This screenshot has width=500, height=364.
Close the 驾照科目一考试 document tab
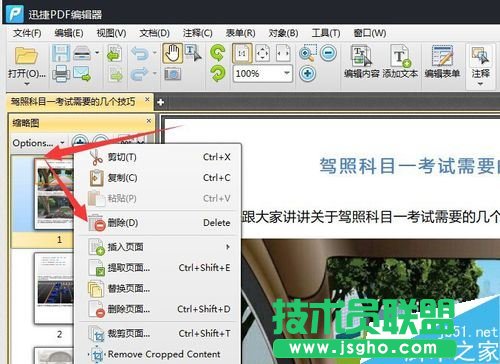point(147,99)
